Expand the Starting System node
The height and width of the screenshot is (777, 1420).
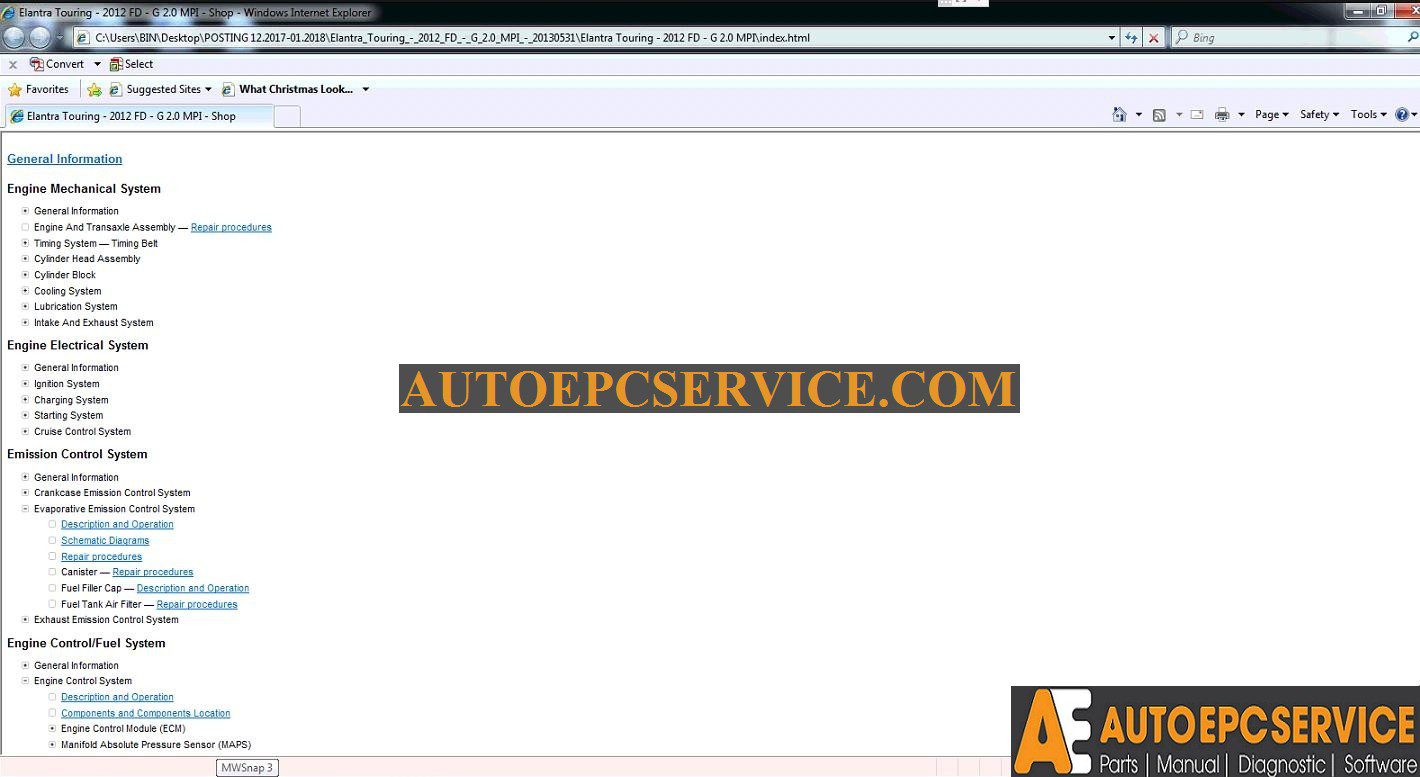(26, 416)
